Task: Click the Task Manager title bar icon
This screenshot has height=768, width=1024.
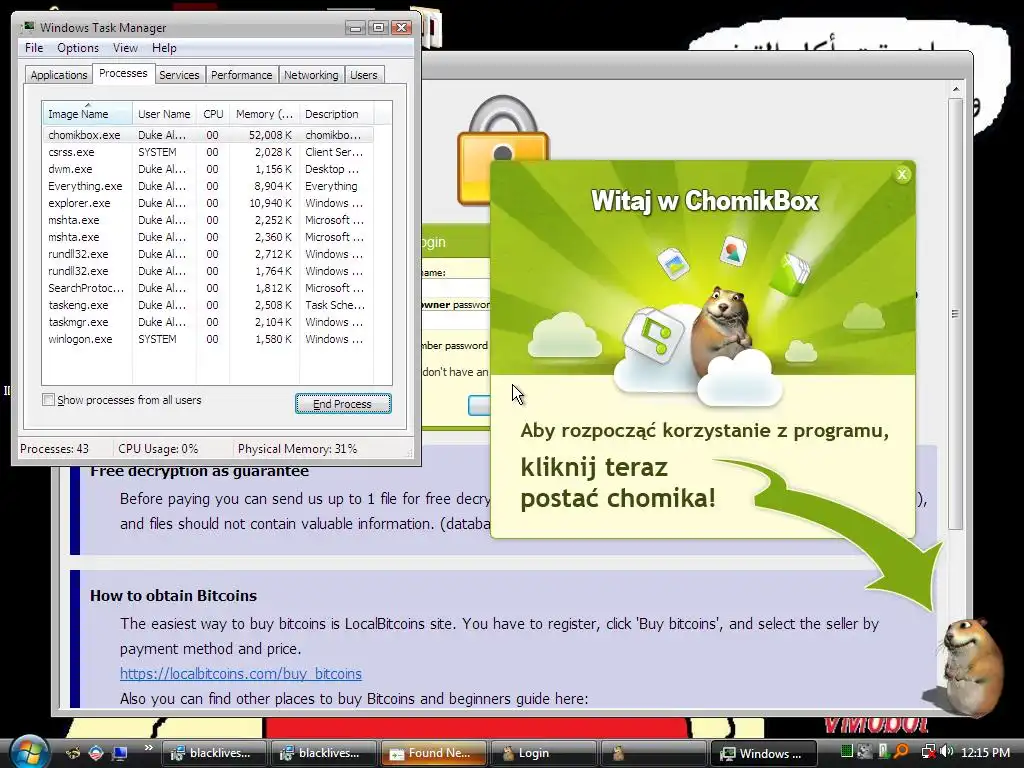Action: click(x=27, y=27)
